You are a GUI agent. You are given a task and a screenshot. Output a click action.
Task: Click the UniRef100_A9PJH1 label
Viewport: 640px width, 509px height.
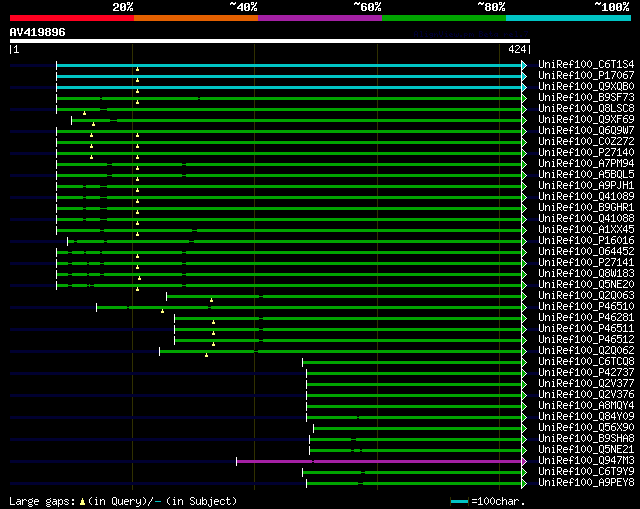point(586,186)
